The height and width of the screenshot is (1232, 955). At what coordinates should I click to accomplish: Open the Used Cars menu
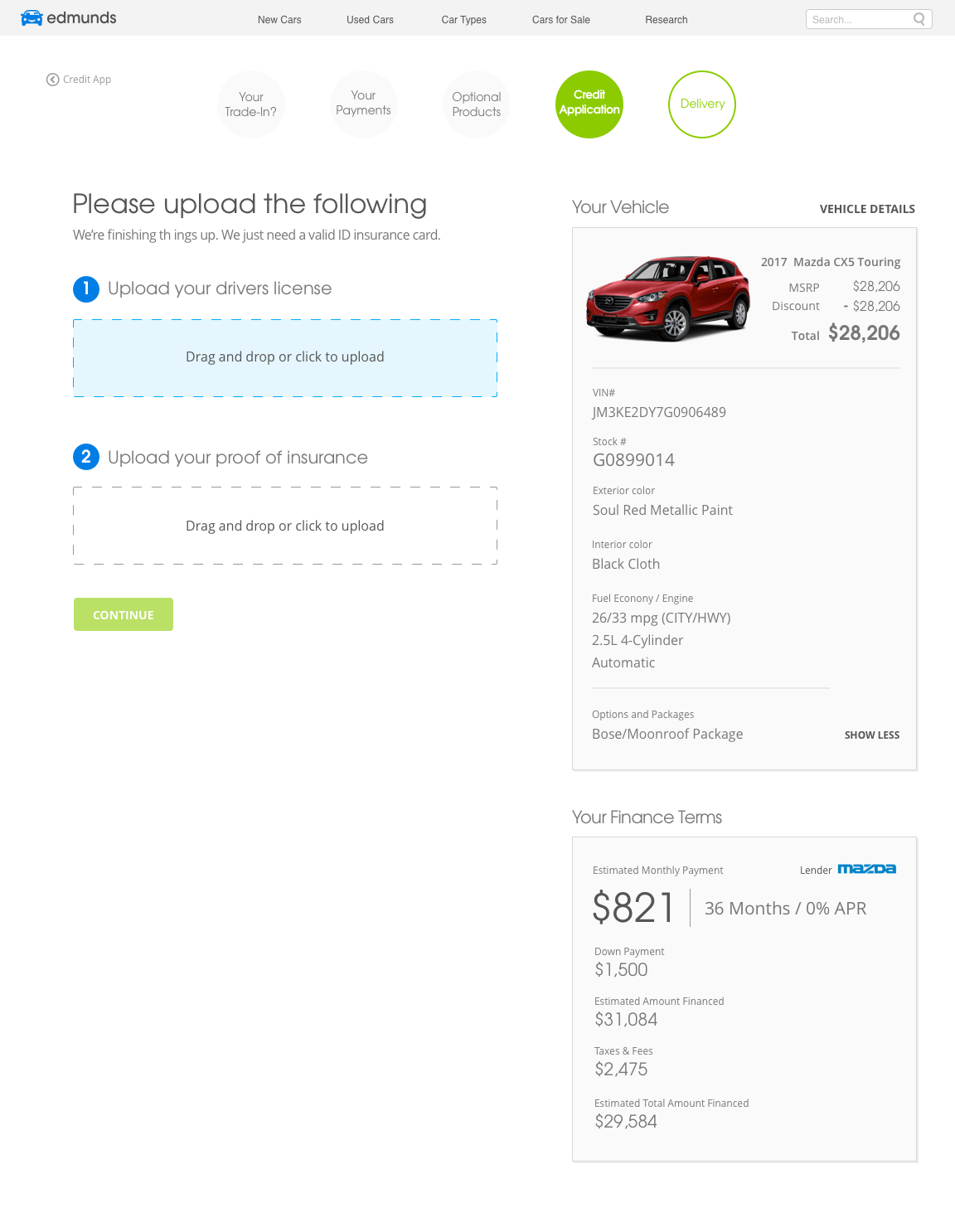tap(370, 20)
